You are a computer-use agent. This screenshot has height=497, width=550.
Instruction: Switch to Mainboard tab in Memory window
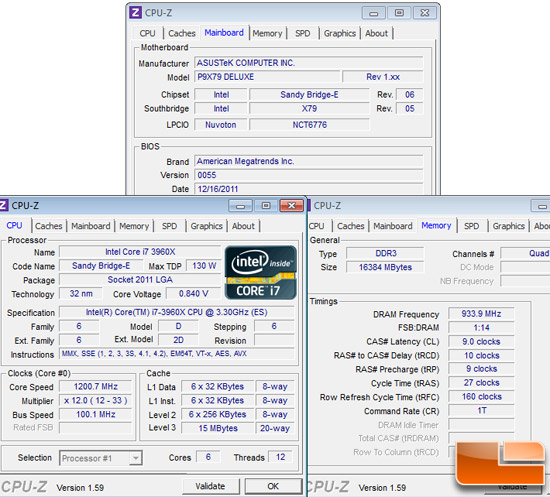pos(393,226)
